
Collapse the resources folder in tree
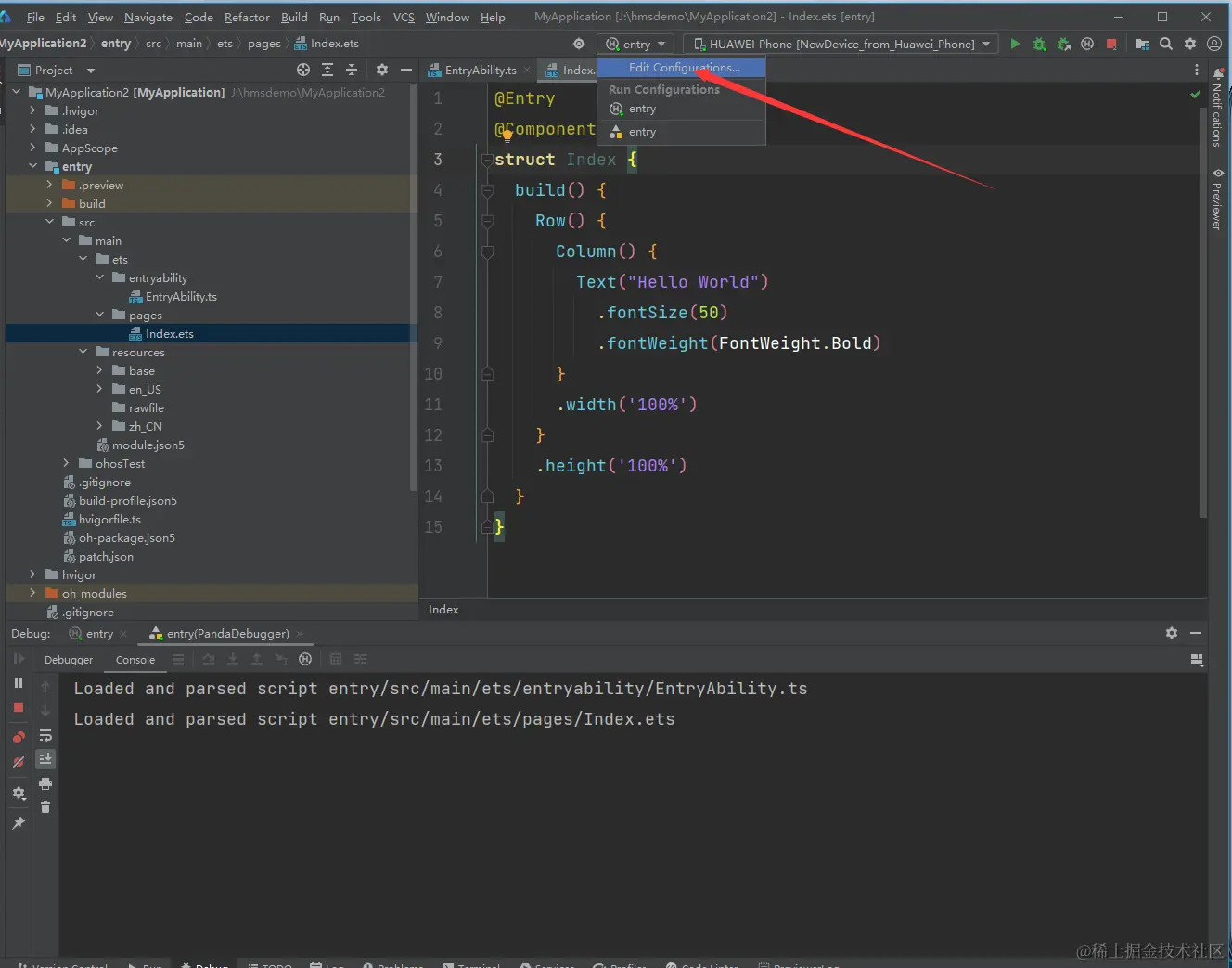tap(83, 352)
